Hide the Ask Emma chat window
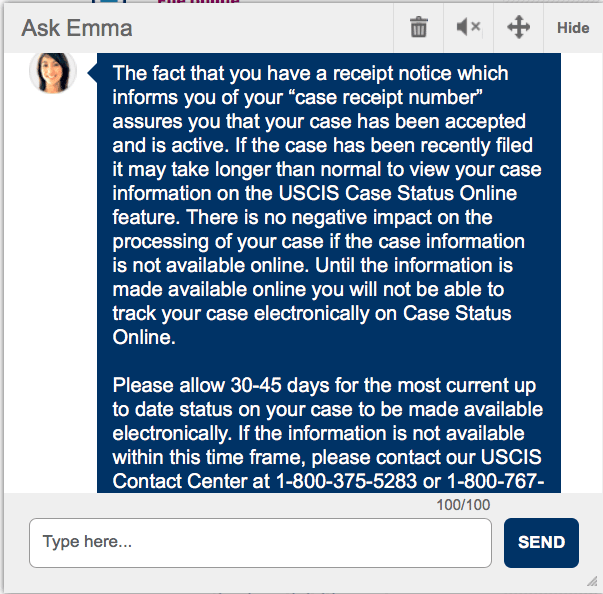The image size is (603, 594). [573, 28]
